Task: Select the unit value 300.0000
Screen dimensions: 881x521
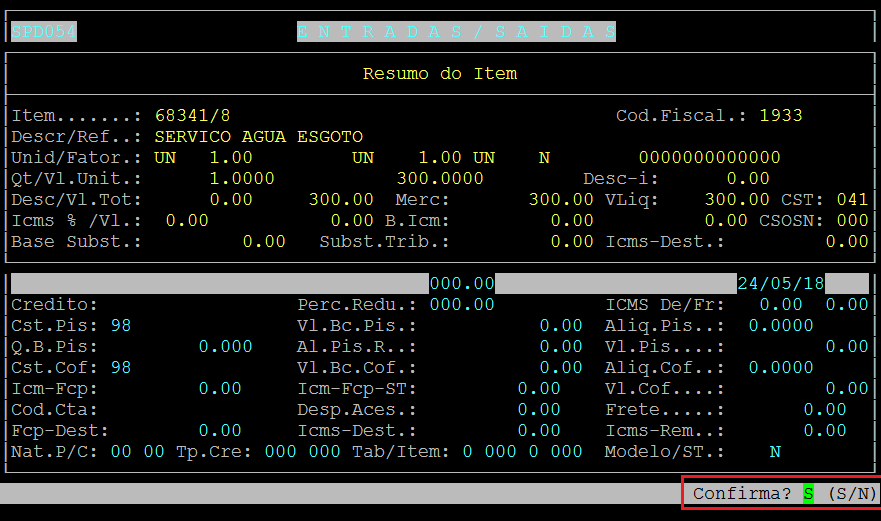Action: pyautogui.click(x=440, y=178)
